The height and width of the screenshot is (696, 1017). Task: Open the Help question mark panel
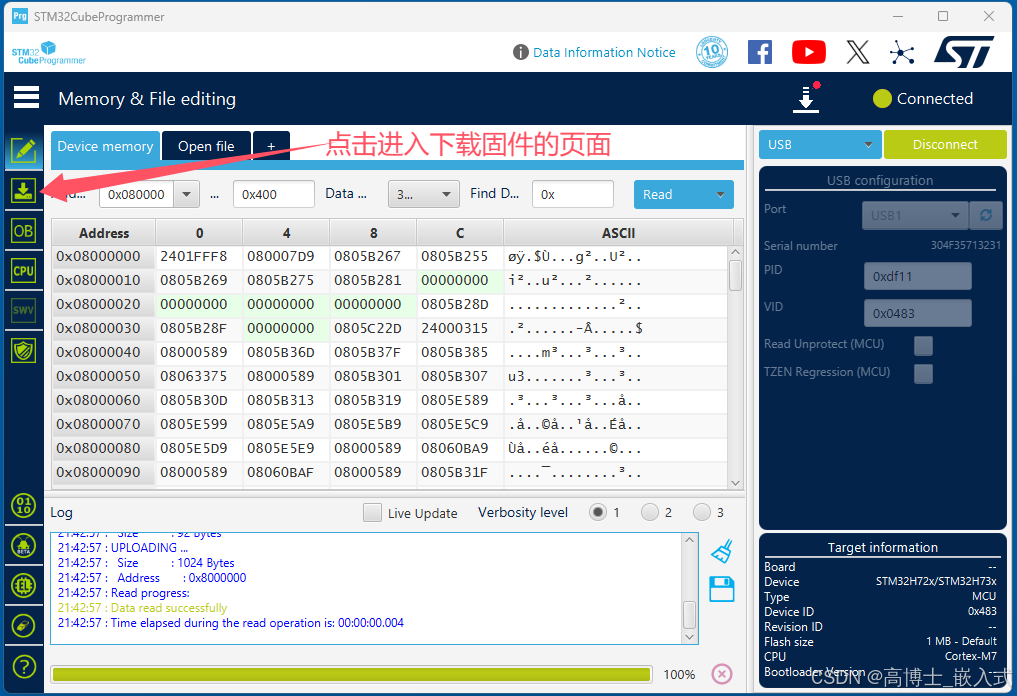tap(24, 666)
